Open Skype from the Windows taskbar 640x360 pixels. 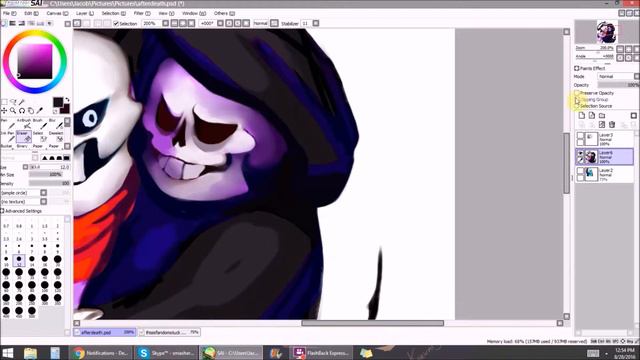tap(166, 353)
